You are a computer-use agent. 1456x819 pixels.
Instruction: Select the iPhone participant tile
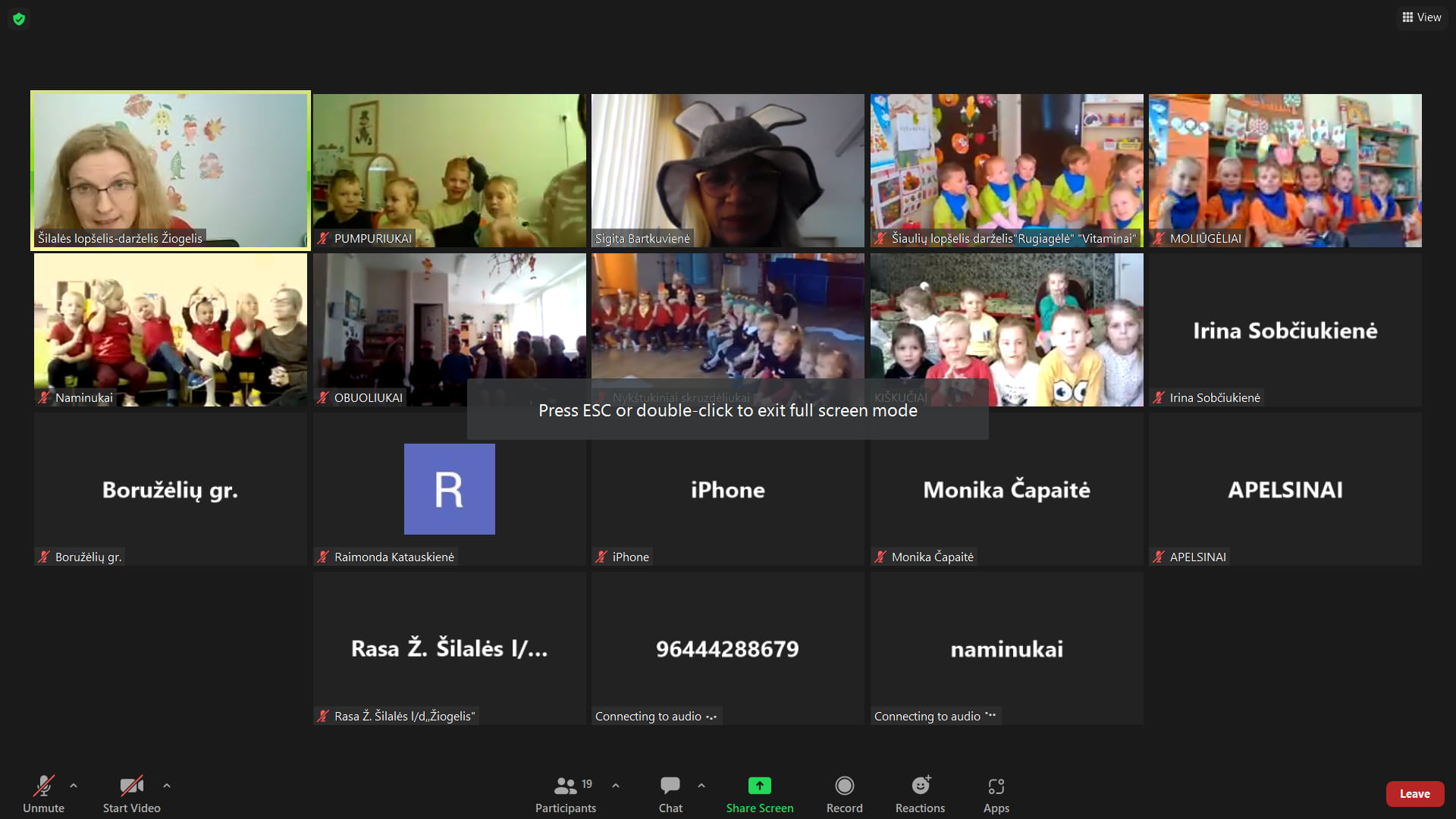pyautogui.click(x=727, y=488)
